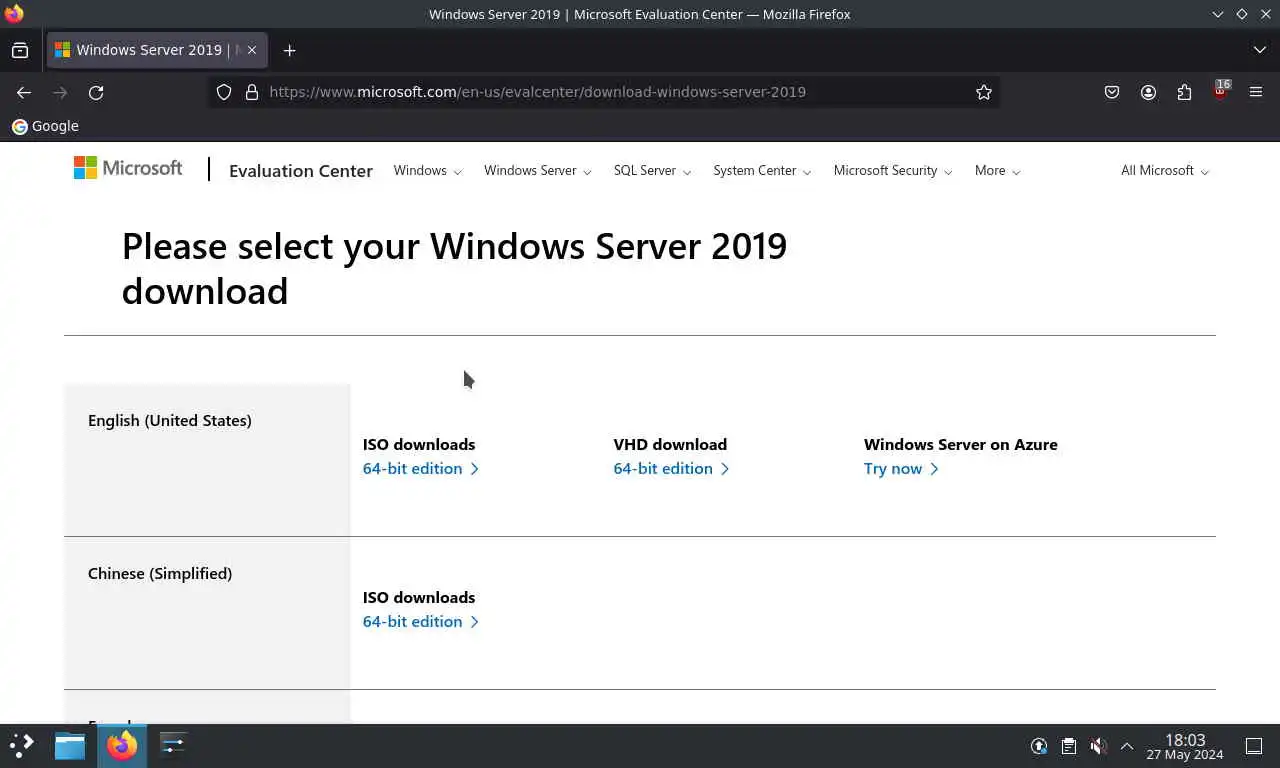The image size is (1280, 768).
Task: Open the clipboard tray icon
Action: click(1068, 746)
